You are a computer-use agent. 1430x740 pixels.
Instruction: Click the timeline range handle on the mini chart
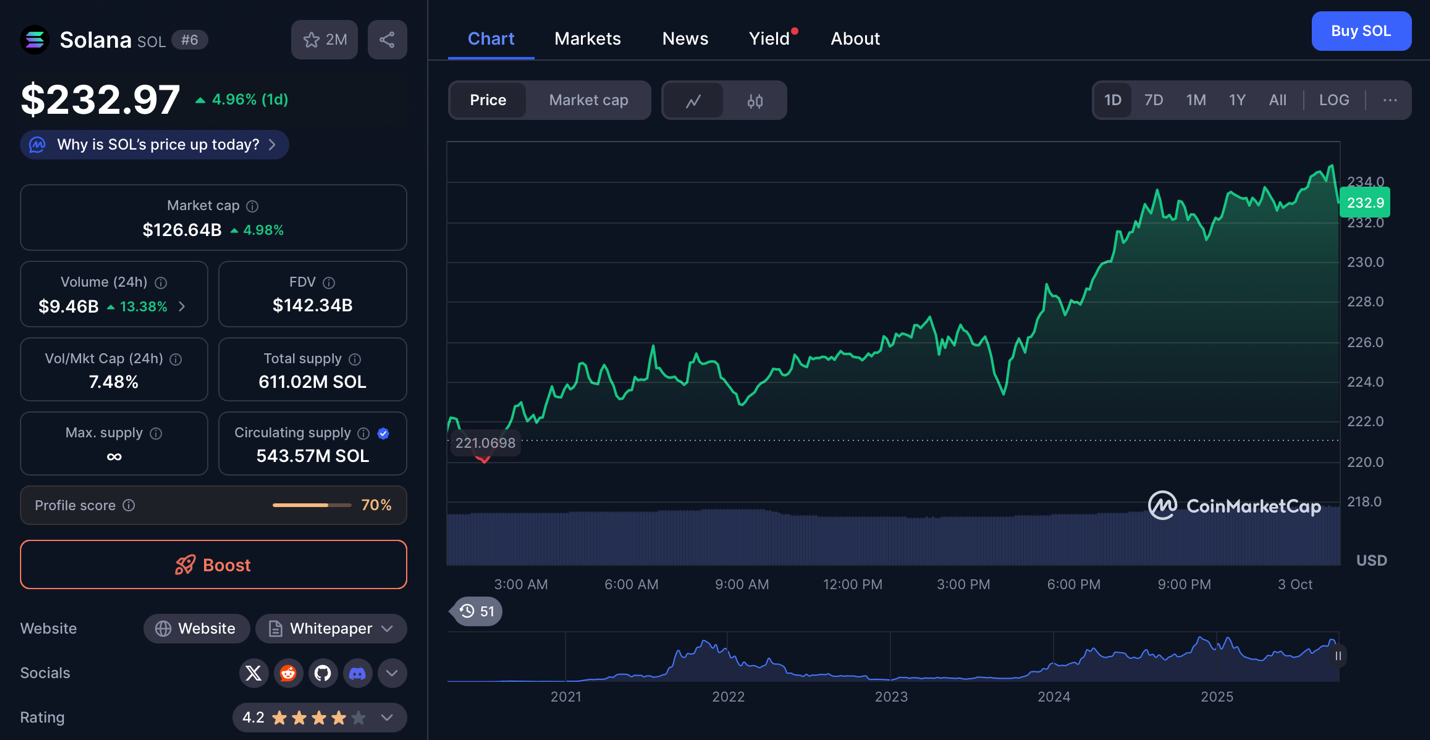[x=1338, y=656]
